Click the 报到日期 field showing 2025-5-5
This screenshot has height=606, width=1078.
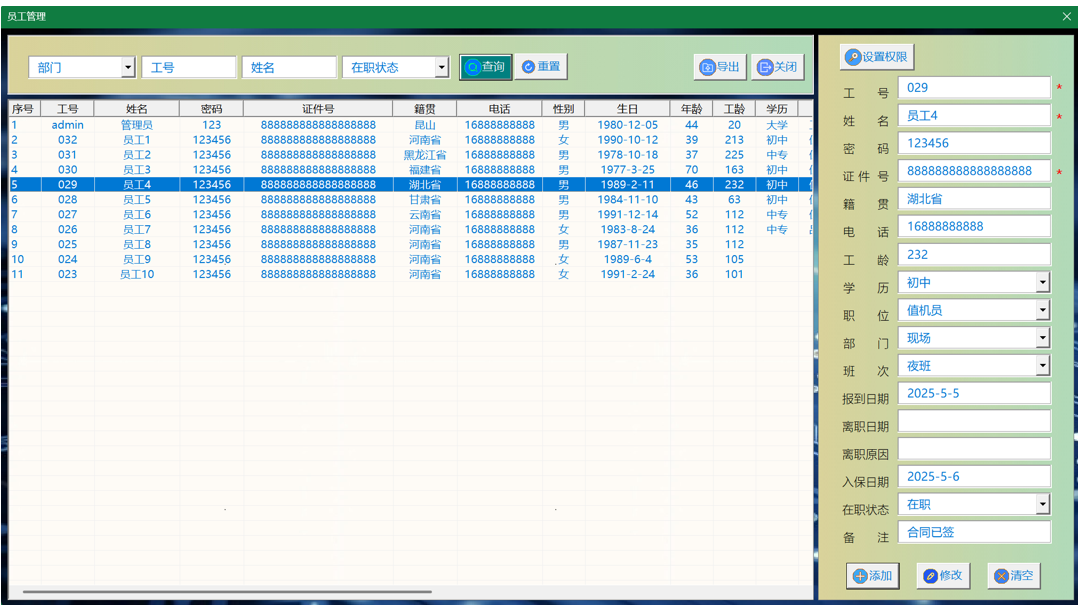coord(974,393)
